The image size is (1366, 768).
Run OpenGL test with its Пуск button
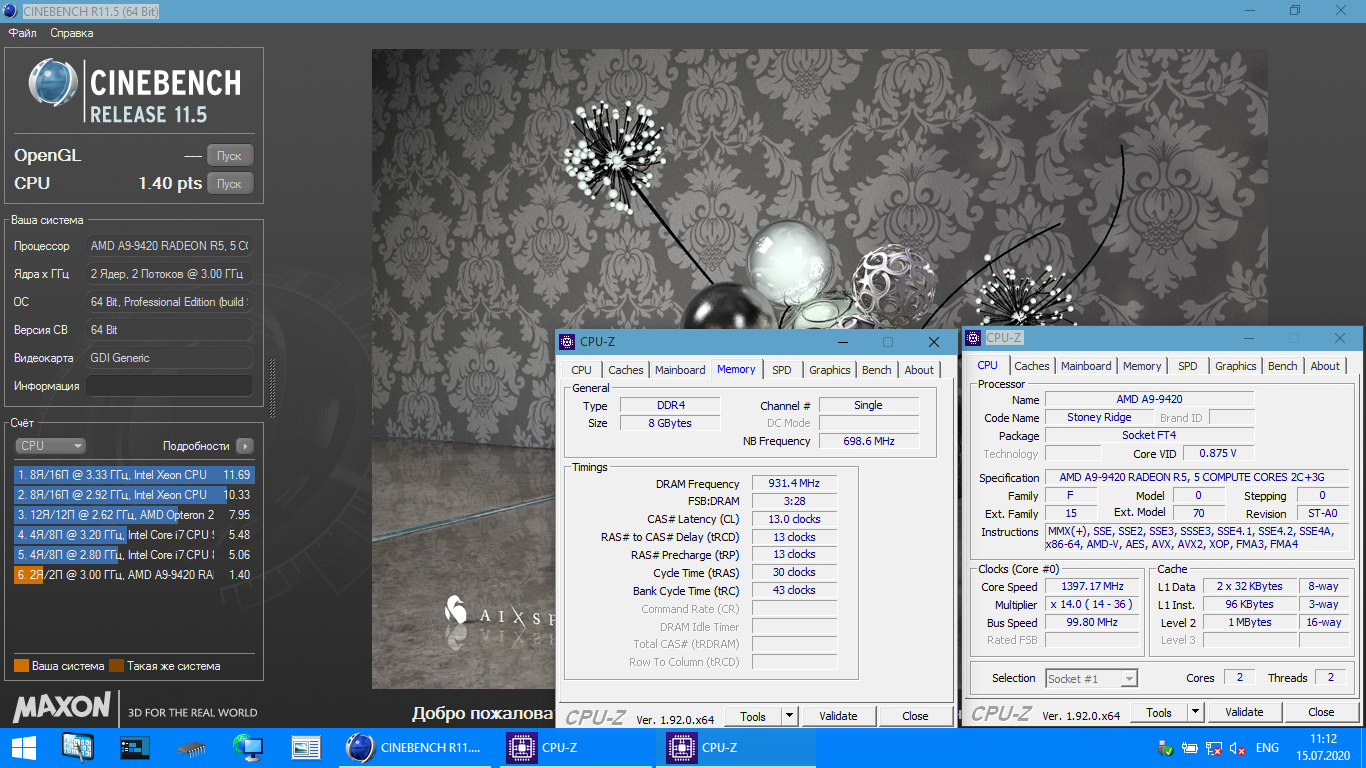pos(230,156)
